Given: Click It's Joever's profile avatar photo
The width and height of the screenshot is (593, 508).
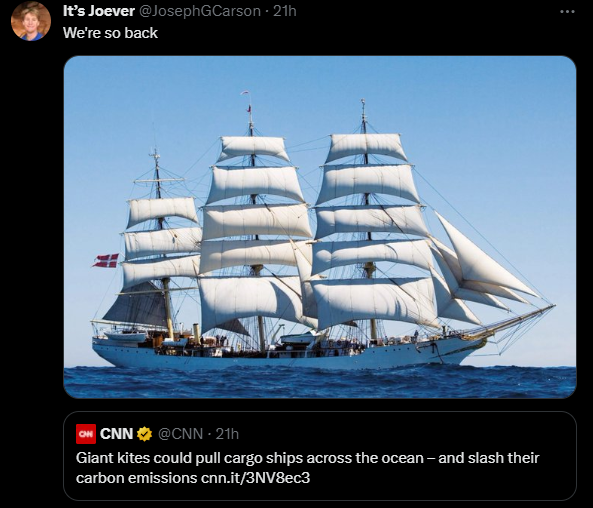Looking at the screenshot, I should tap(31, 21).
